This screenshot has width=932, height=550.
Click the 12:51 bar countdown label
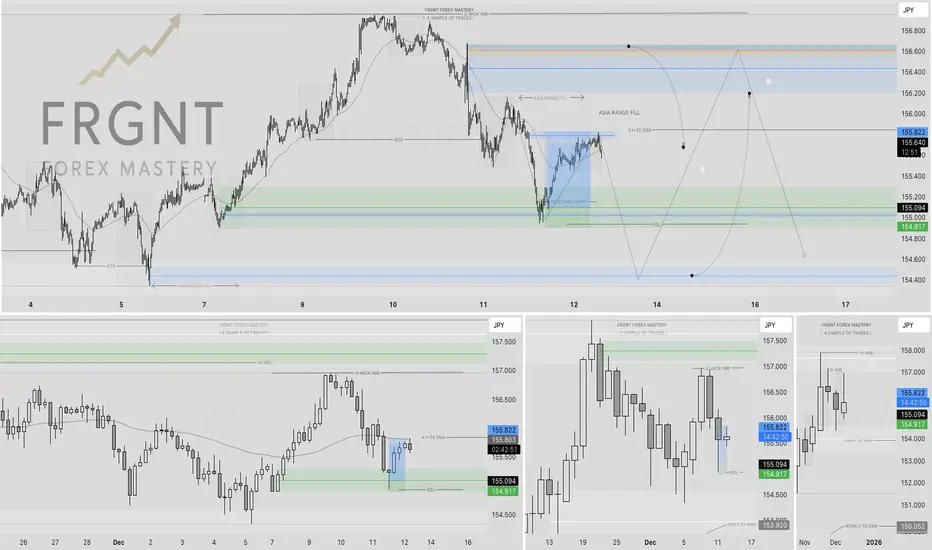pos(909,153)
